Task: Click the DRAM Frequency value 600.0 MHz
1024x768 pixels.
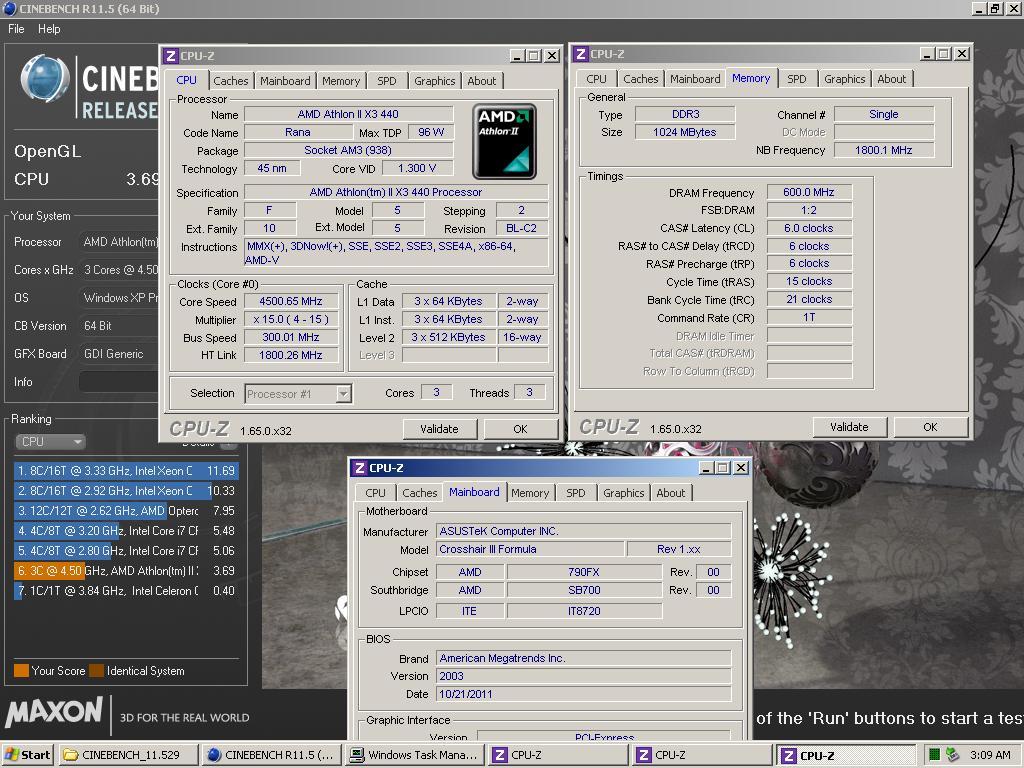Action: tap(809, 192)
